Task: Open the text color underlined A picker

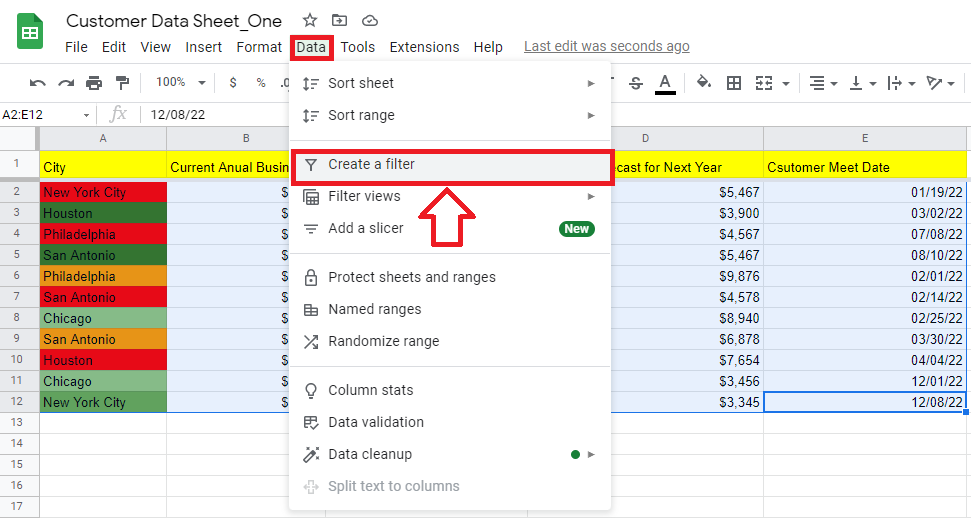Action: (x=665, y=83)
